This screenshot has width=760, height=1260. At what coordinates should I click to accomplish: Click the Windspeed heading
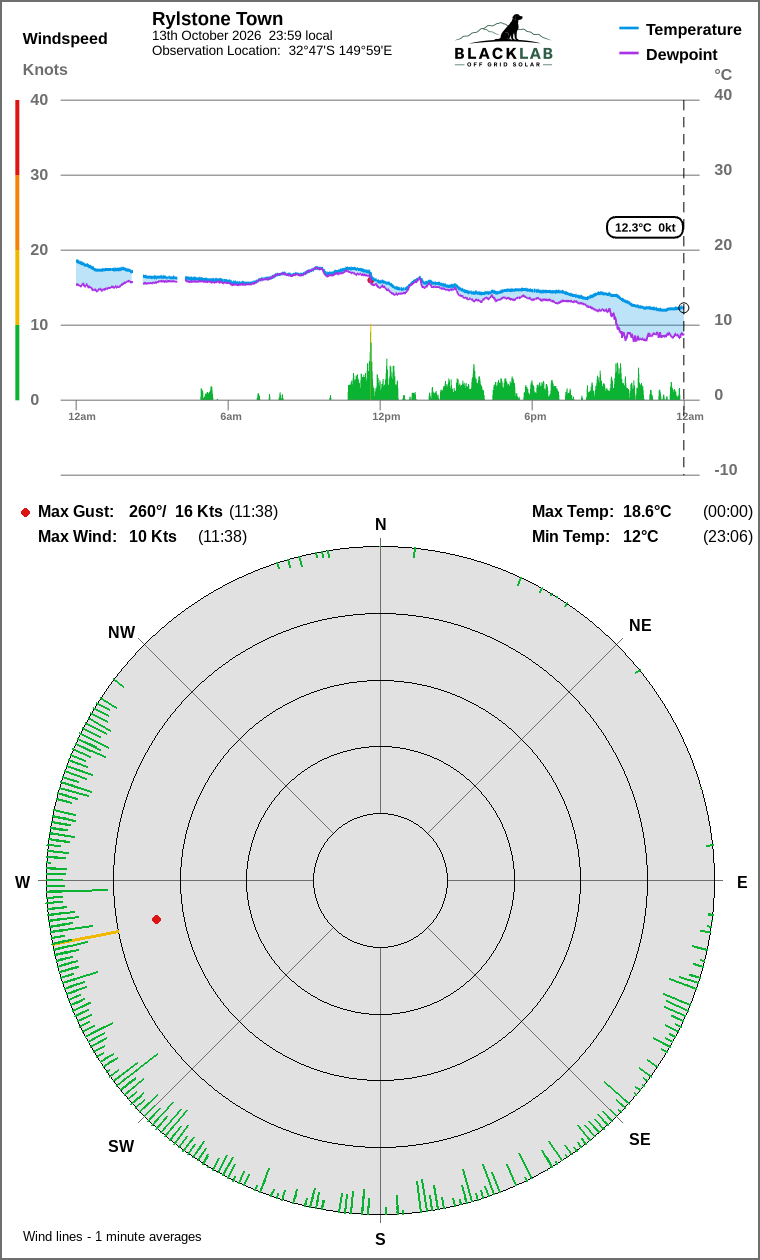[x=65, y=39]
